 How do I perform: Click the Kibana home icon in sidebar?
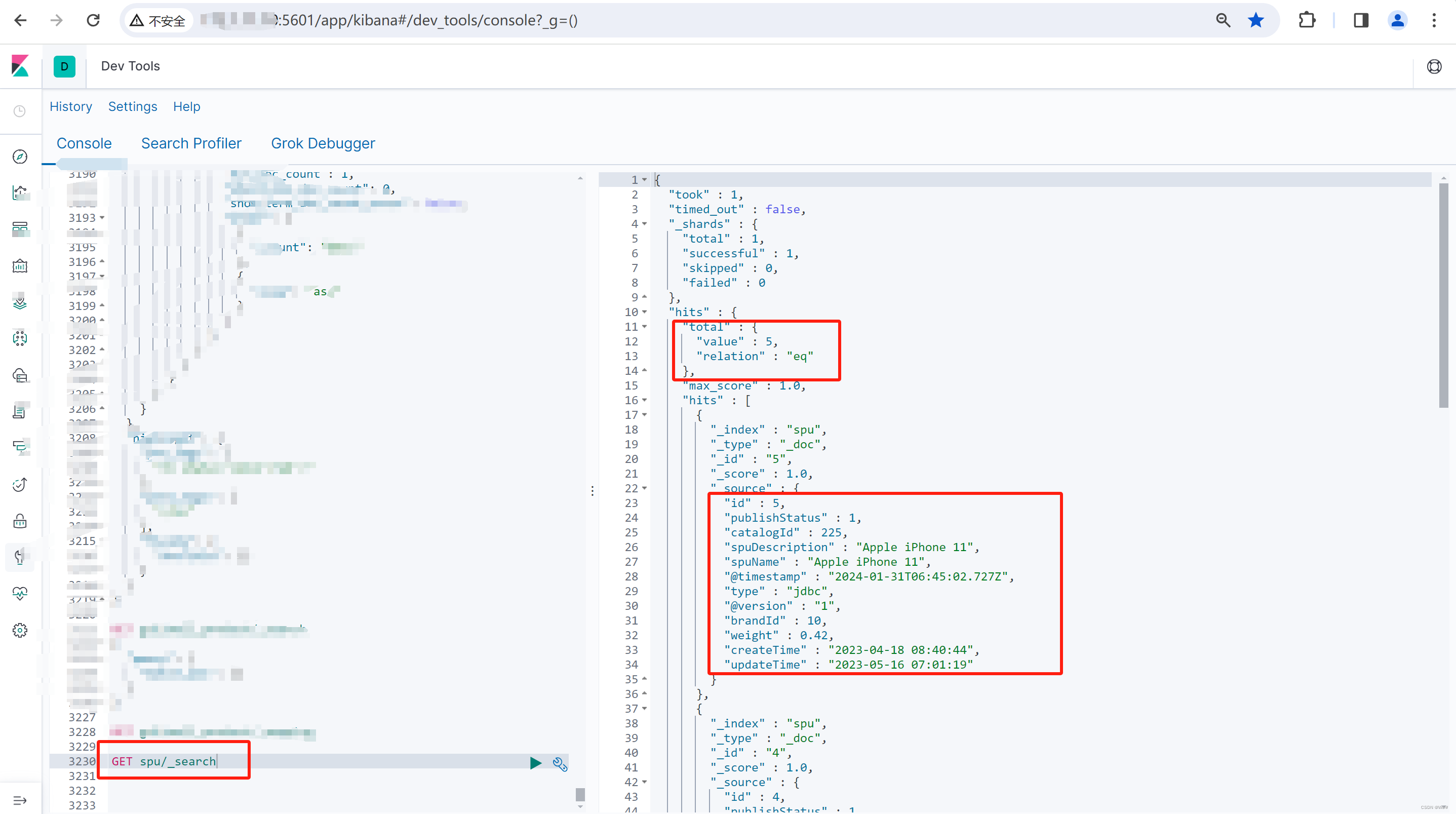click(21, 65)
